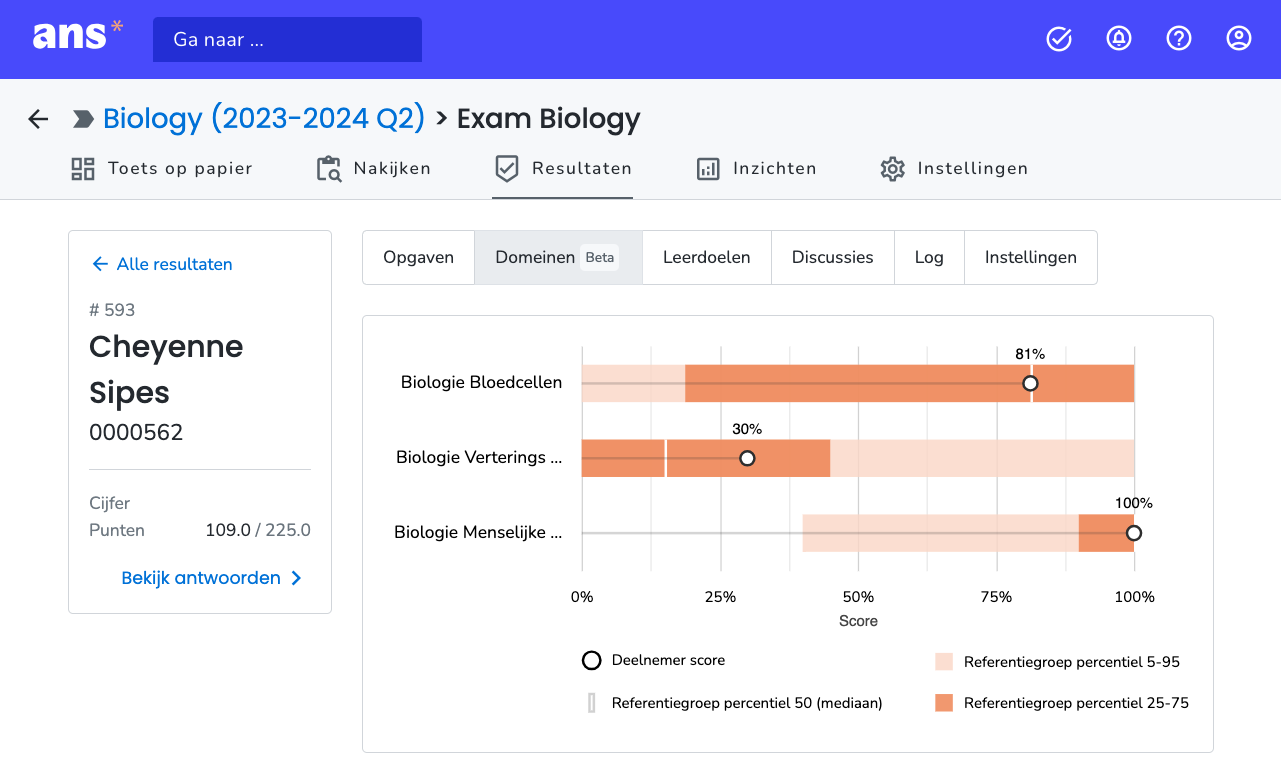1281x765 pixels.
Task: Click the tag icon before Biology course
Action: 83,119
